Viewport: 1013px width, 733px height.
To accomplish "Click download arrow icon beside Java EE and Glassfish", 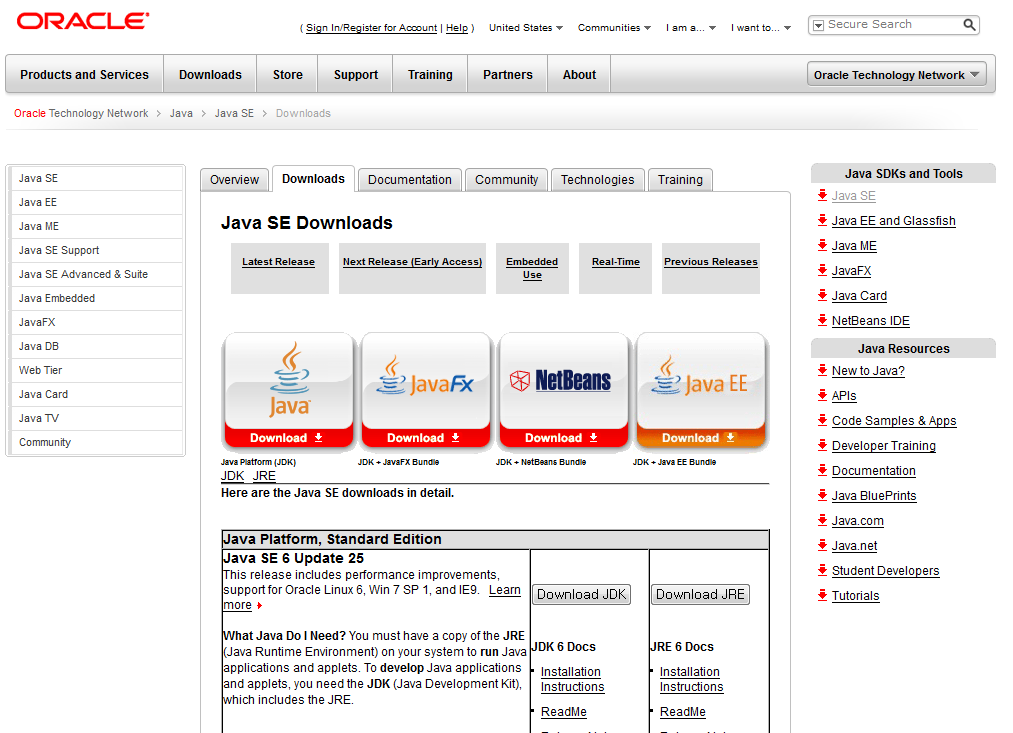I will tap(822, 220).
